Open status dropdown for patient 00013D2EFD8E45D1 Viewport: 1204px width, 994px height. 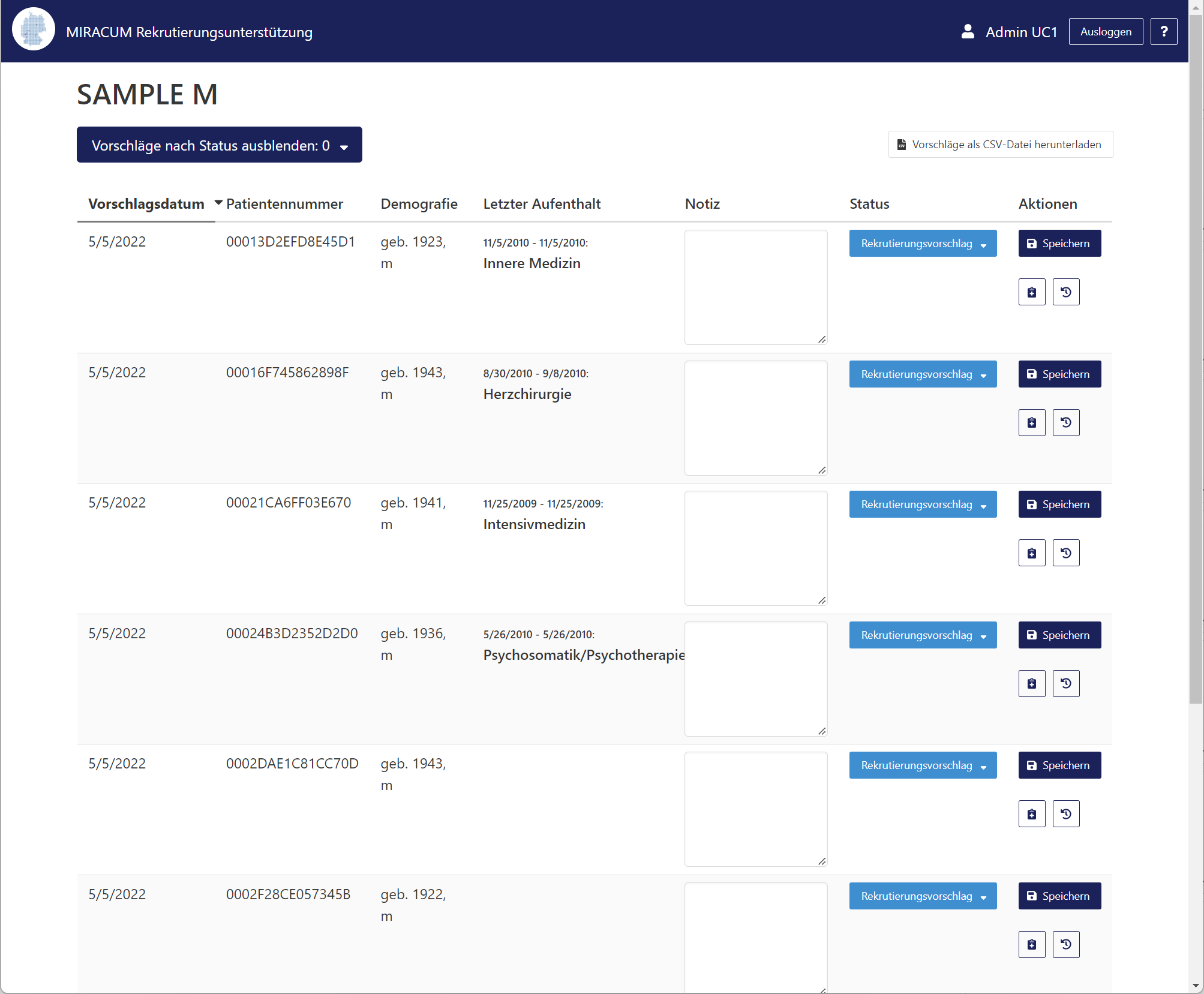point(923,244)
